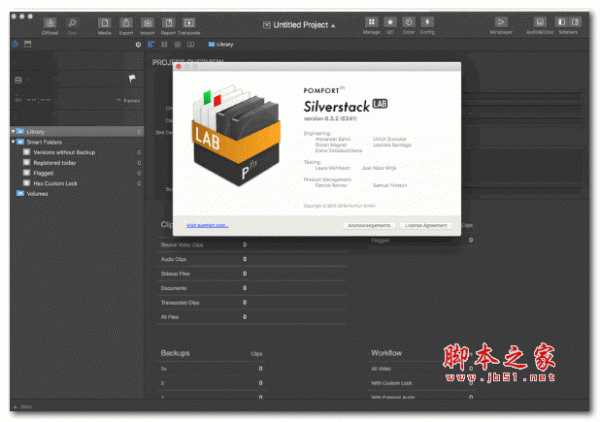Click 'All Video' workflow row
Viewport: 600px width, 422px height.
point(422,369)
